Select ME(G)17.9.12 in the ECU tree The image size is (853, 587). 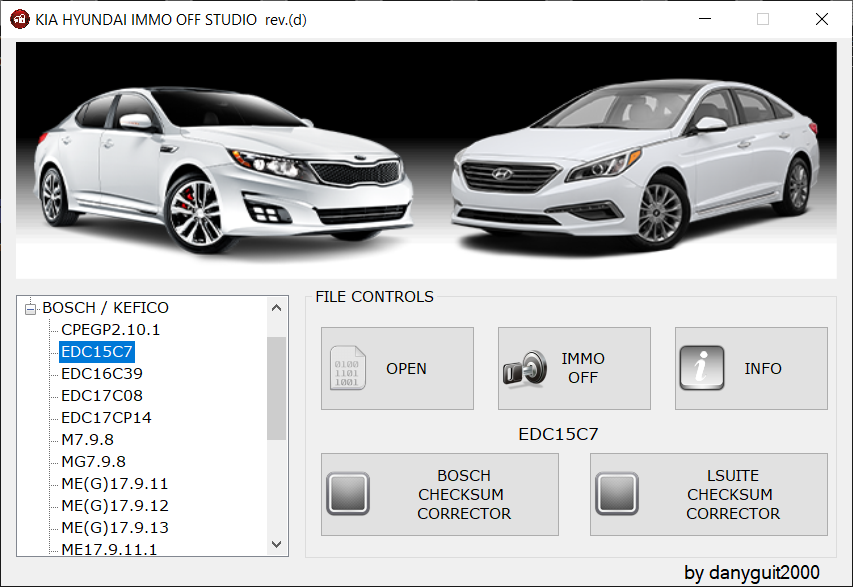(115, 506)
